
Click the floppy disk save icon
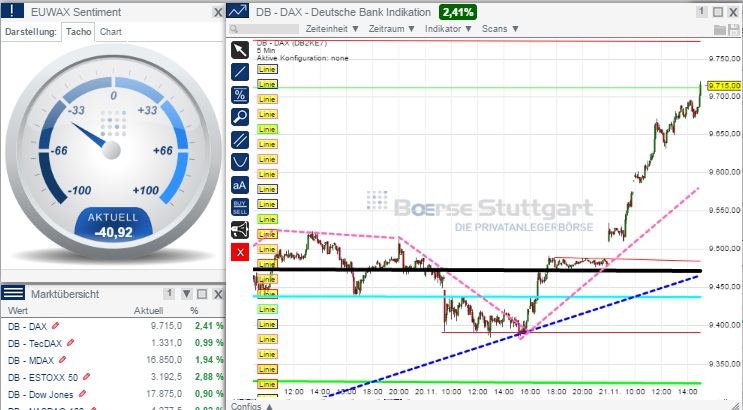(734, 29)
